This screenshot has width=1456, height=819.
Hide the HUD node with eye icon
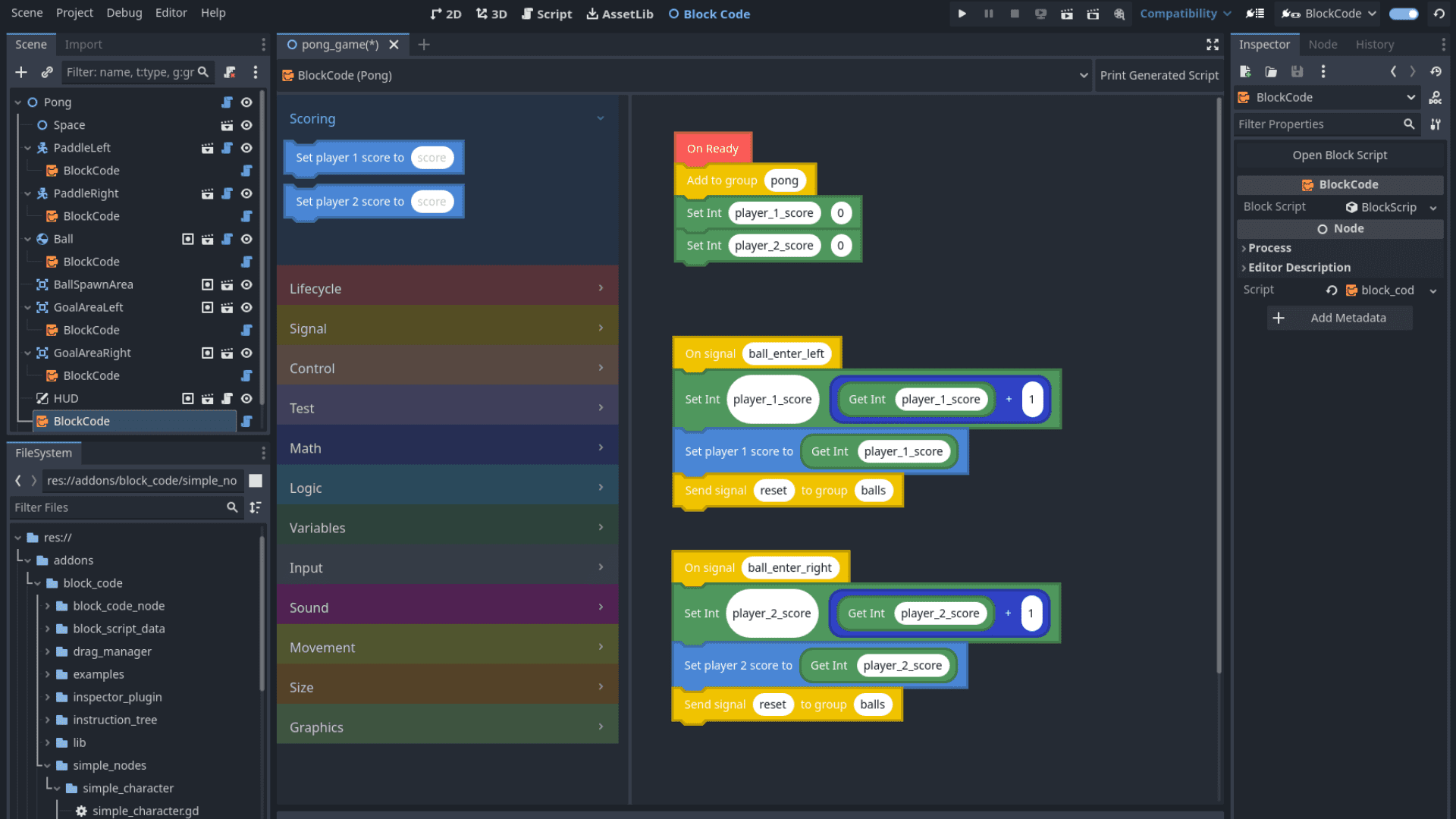click(x=246, y=398)
